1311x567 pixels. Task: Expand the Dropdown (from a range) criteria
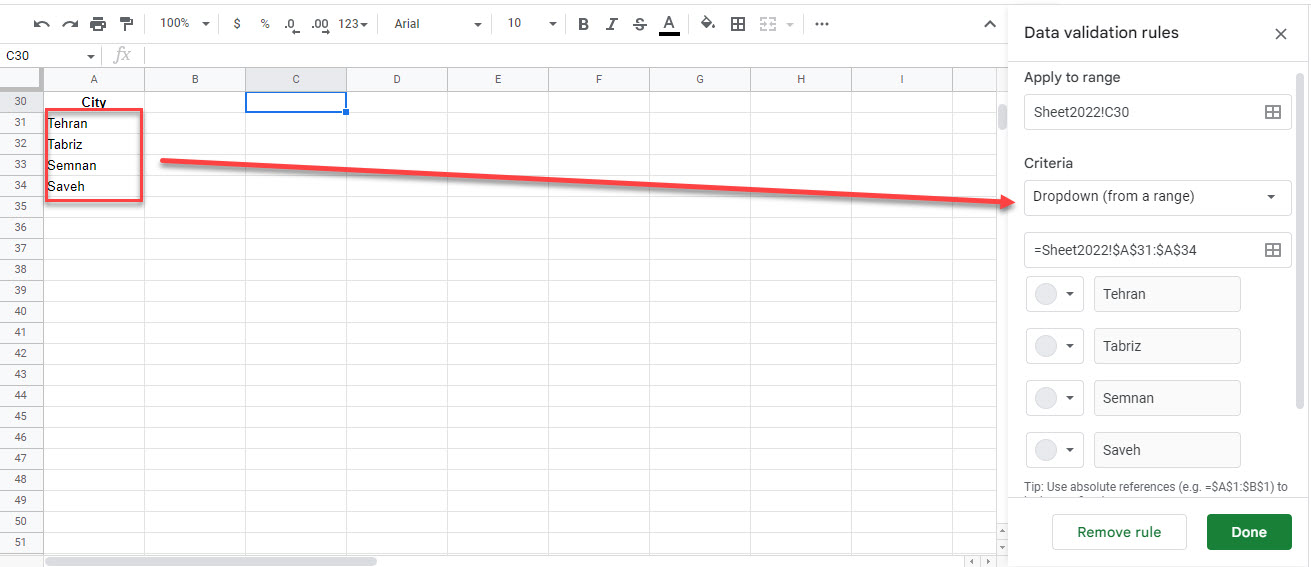[x=1157, y=197]
